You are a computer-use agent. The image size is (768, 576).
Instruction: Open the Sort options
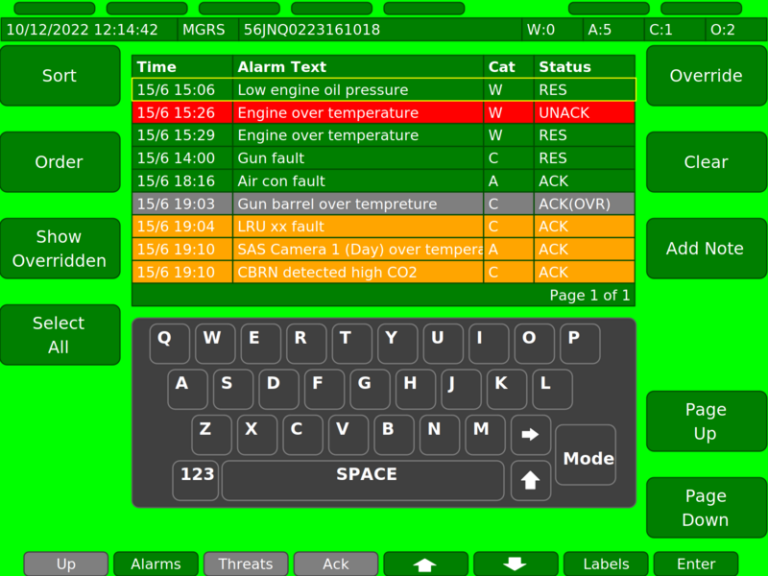[x=59, y=76]
